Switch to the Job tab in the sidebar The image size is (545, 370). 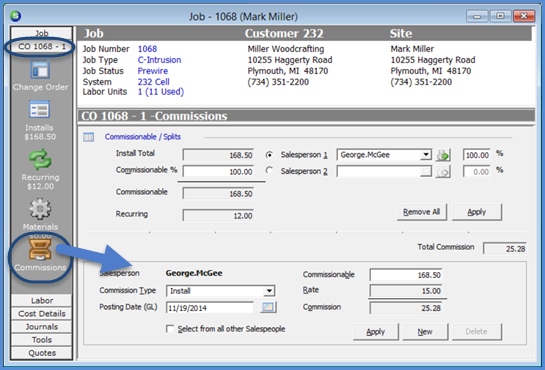tap(41, 33)
